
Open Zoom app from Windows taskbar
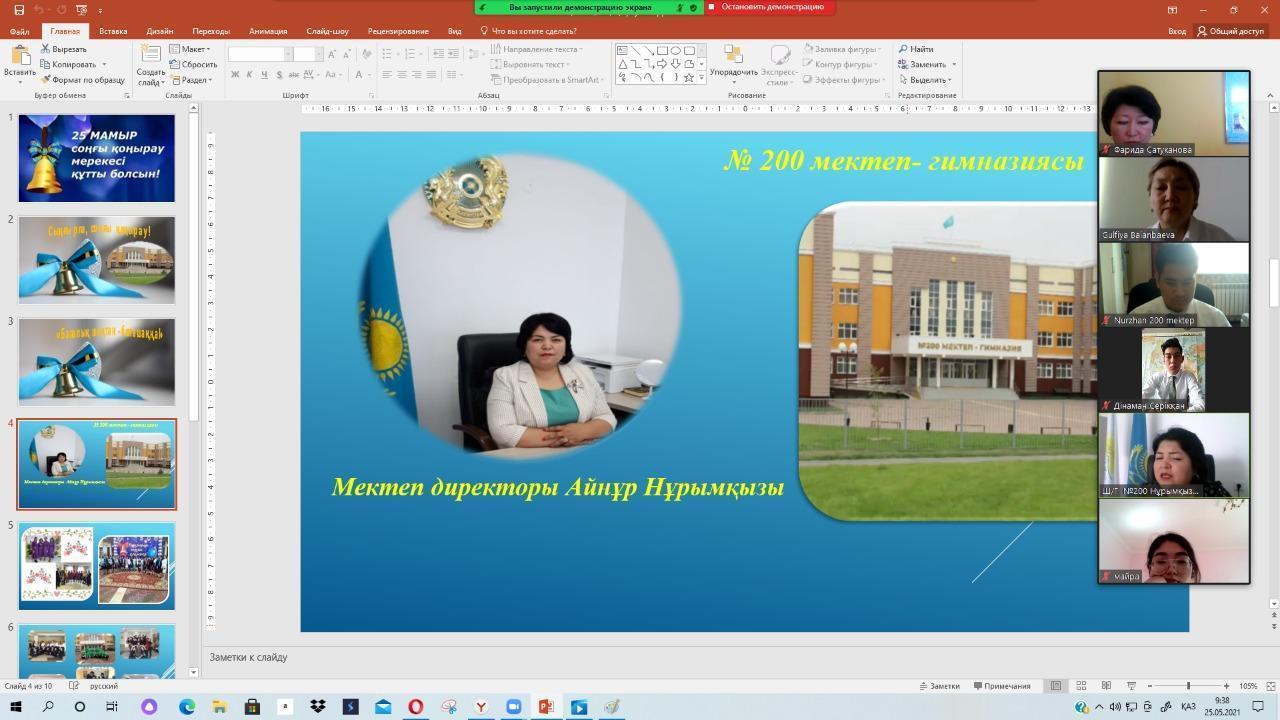click(514, 707)
